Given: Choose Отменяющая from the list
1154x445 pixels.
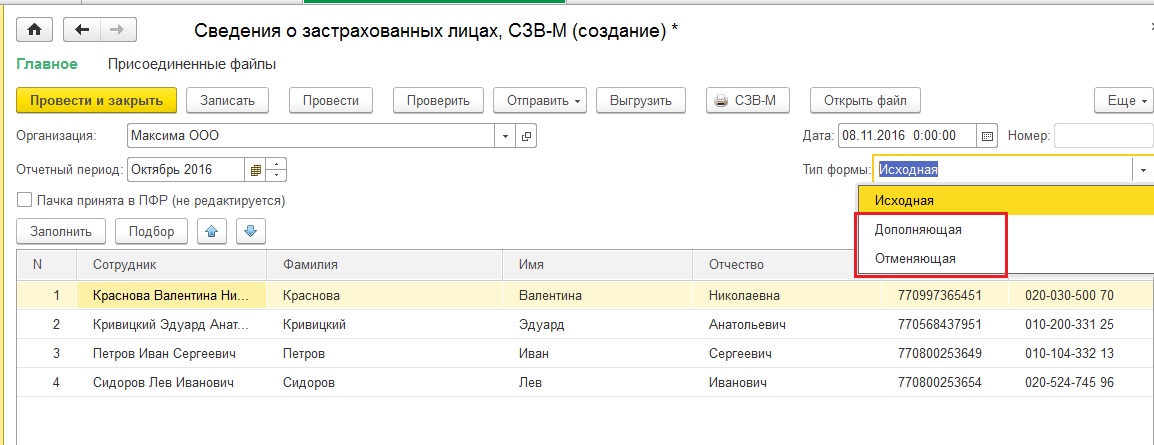Looking at the screenshot, I should (x=915, y=258).
